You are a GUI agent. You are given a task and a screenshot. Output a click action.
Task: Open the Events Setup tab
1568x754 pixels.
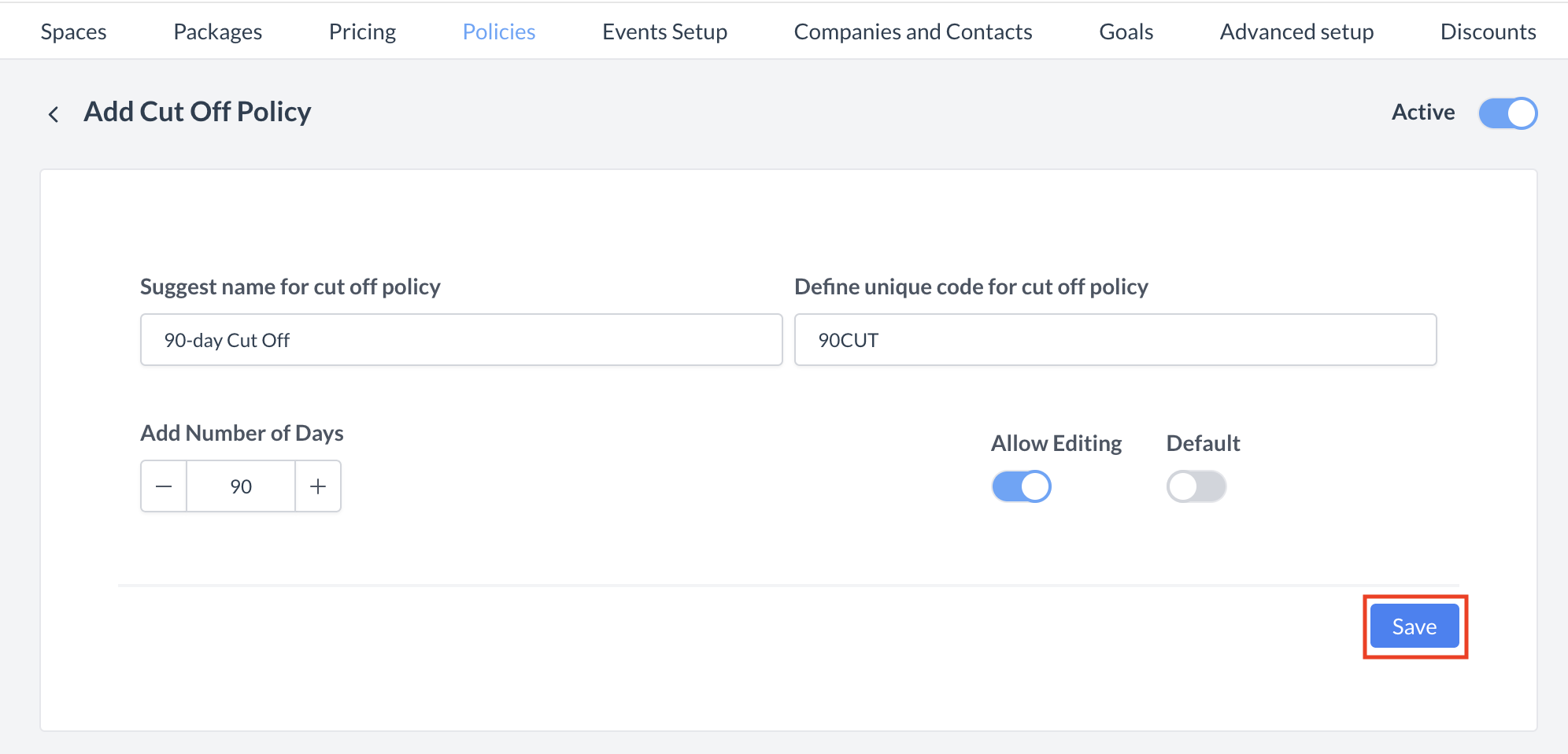[x=664, y=31]
